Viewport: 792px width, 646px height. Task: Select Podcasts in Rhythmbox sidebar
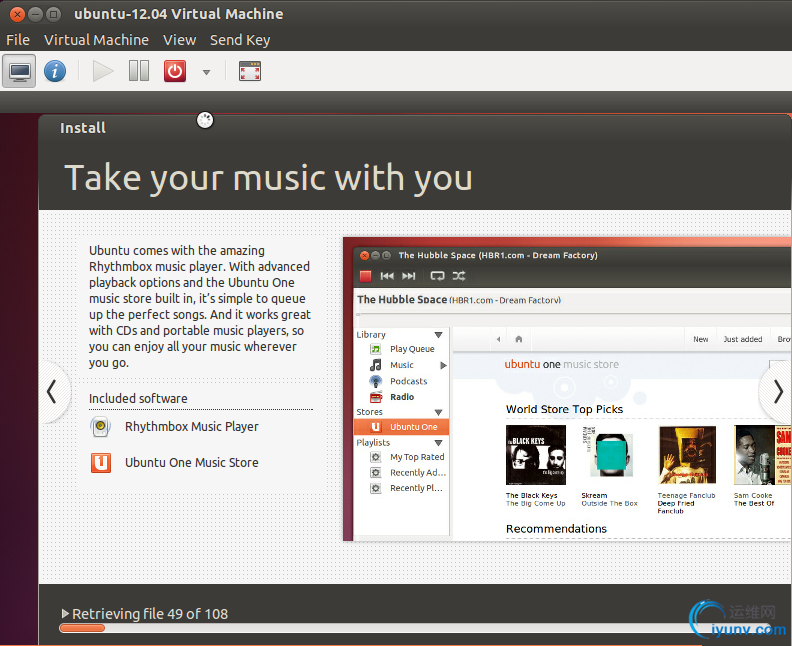click(408, 381)
